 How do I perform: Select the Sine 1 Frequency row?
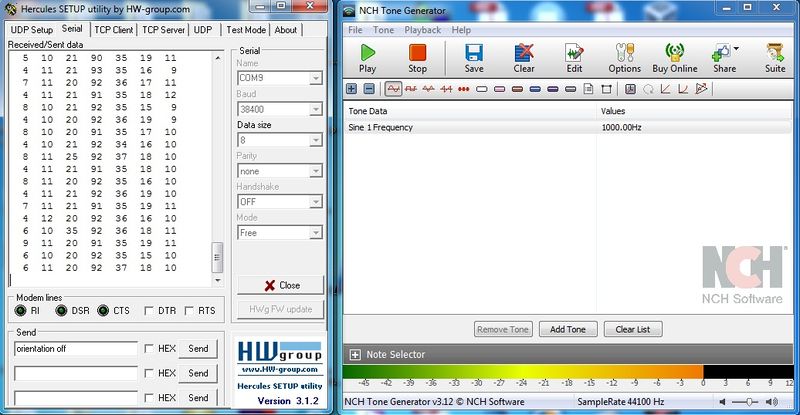[x=567, y=127]
